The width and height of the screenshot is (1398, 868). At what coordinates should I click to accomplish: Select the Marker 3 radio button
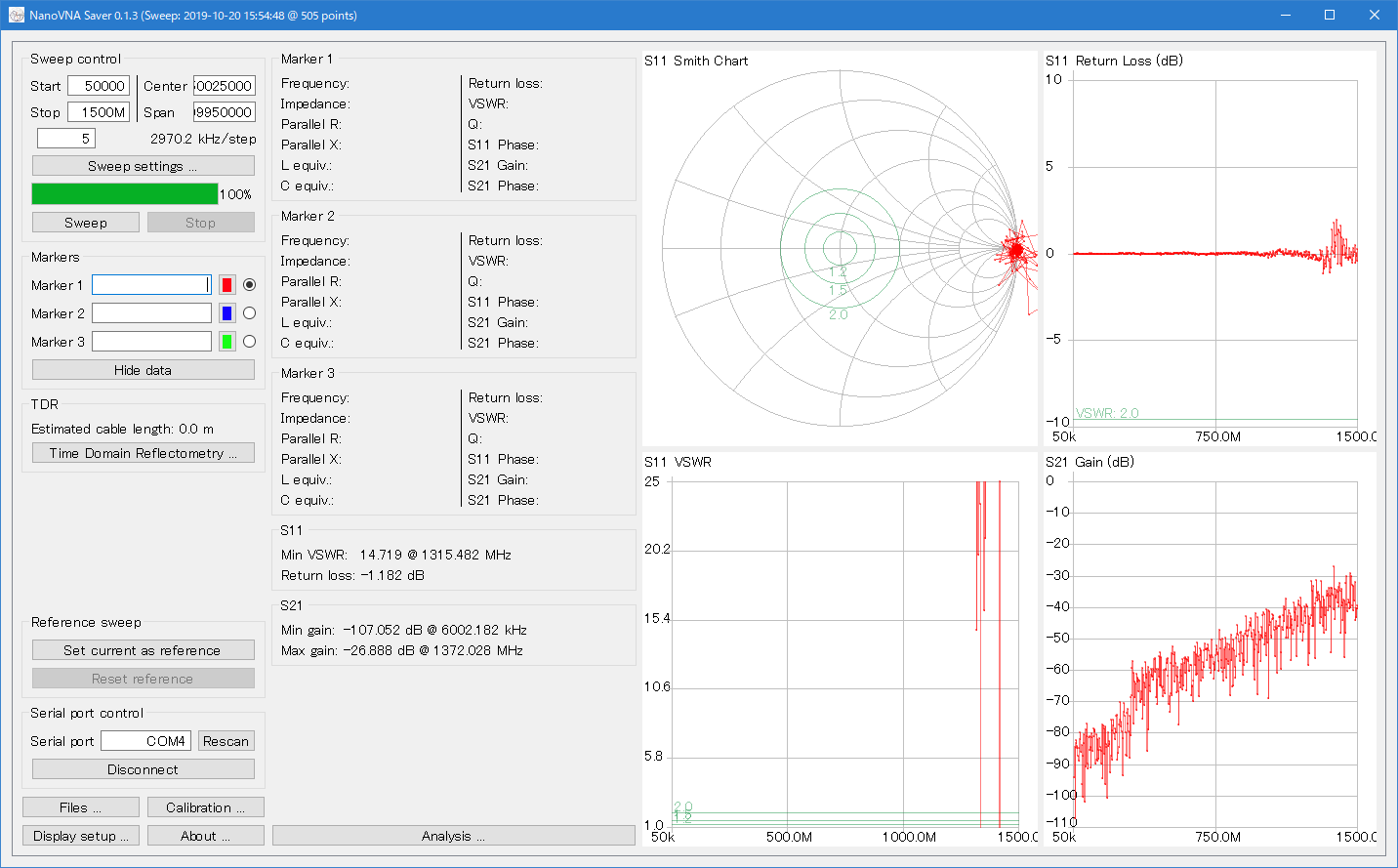(x=250, y=342)
